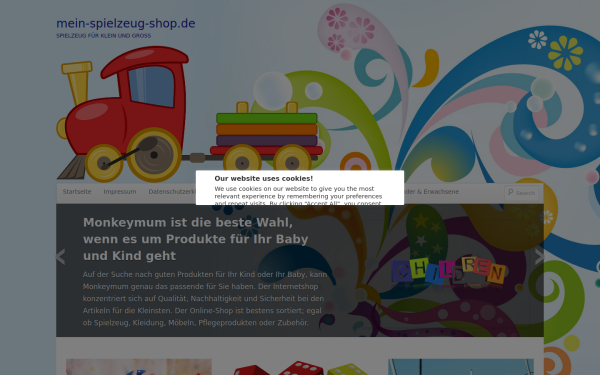Open the Erwachsene menu item
Image resolution: width=600 pixels, height=375 pixels.
click(432, 192)
